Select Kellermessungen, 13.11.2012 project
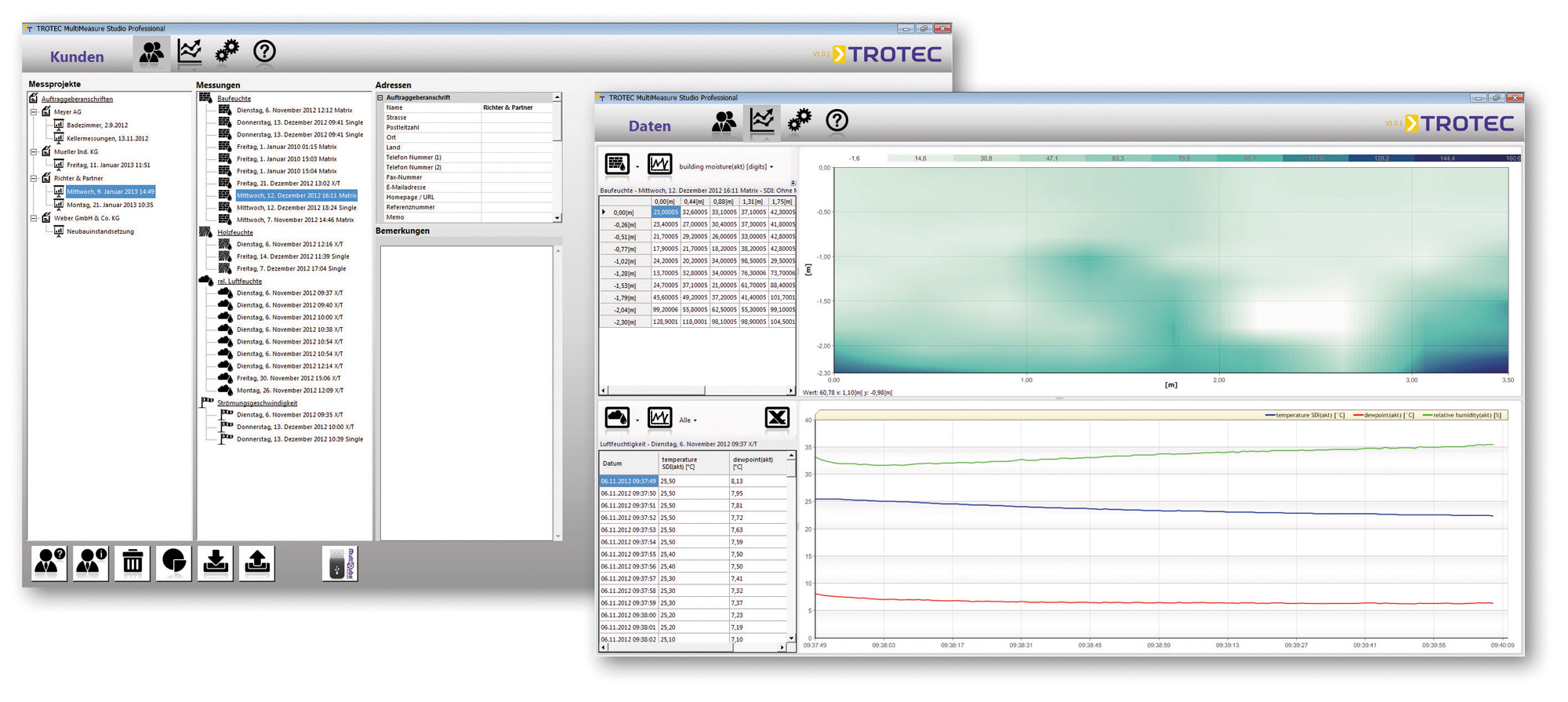 [x=107, y=139]
